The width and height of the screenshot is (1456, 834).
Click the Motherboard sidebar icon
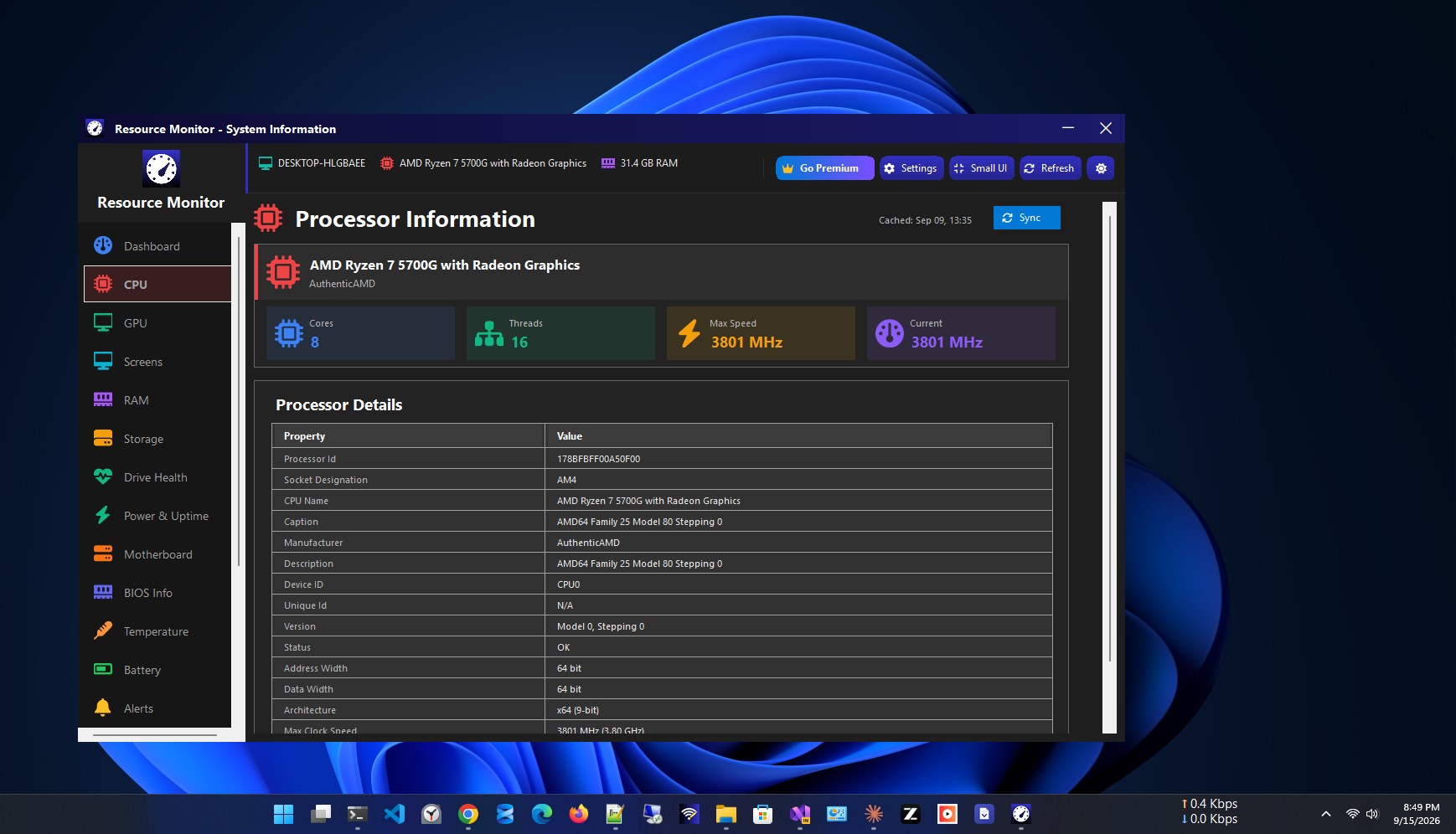103,554
